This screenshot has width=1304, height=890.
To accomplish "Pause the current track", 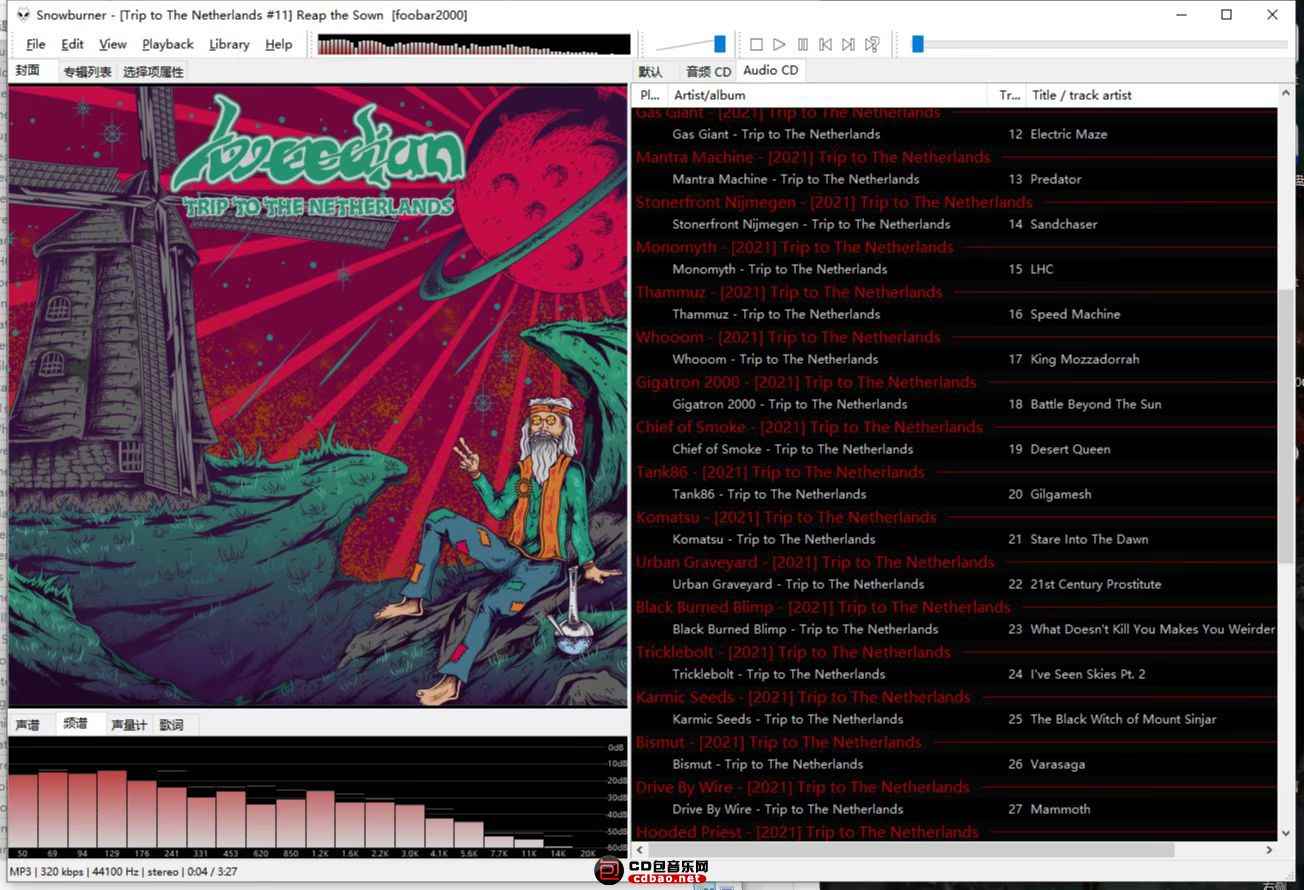I will pos(802,44).
